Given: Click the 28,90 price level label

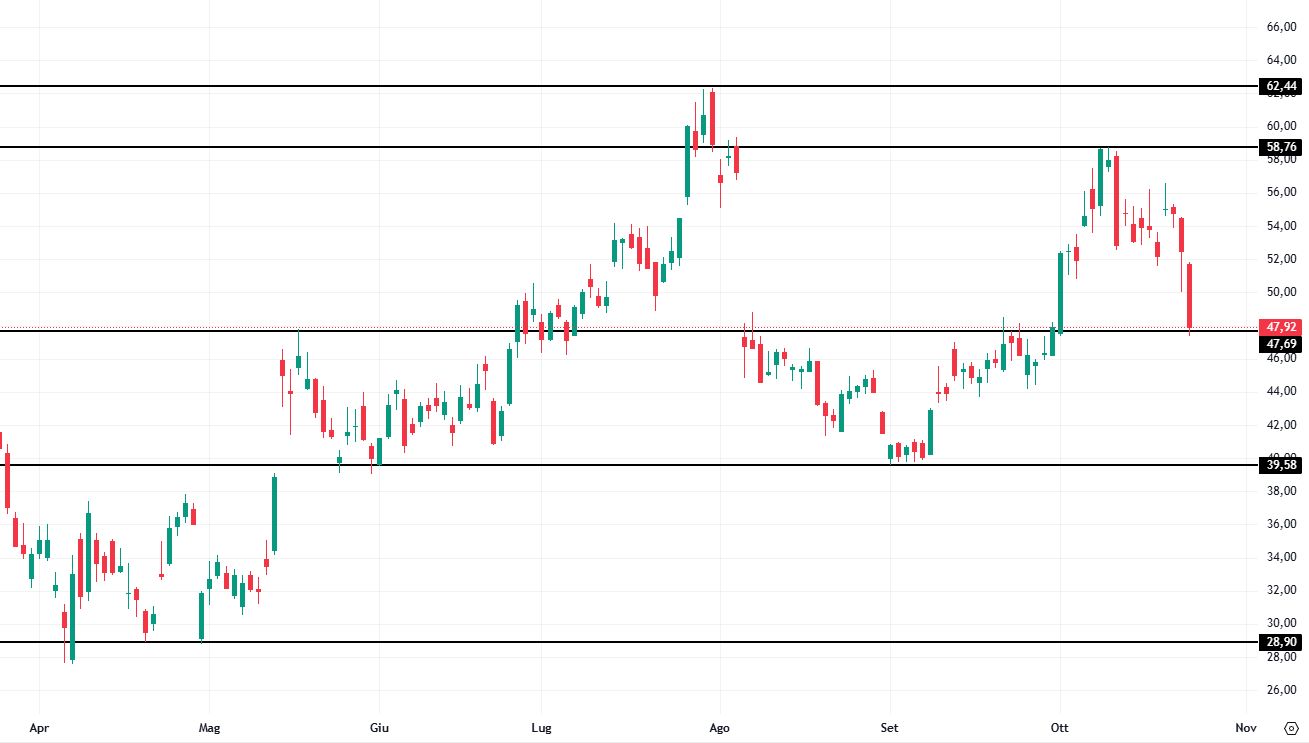Looking at the screenshot, I should click(1282, 642).
